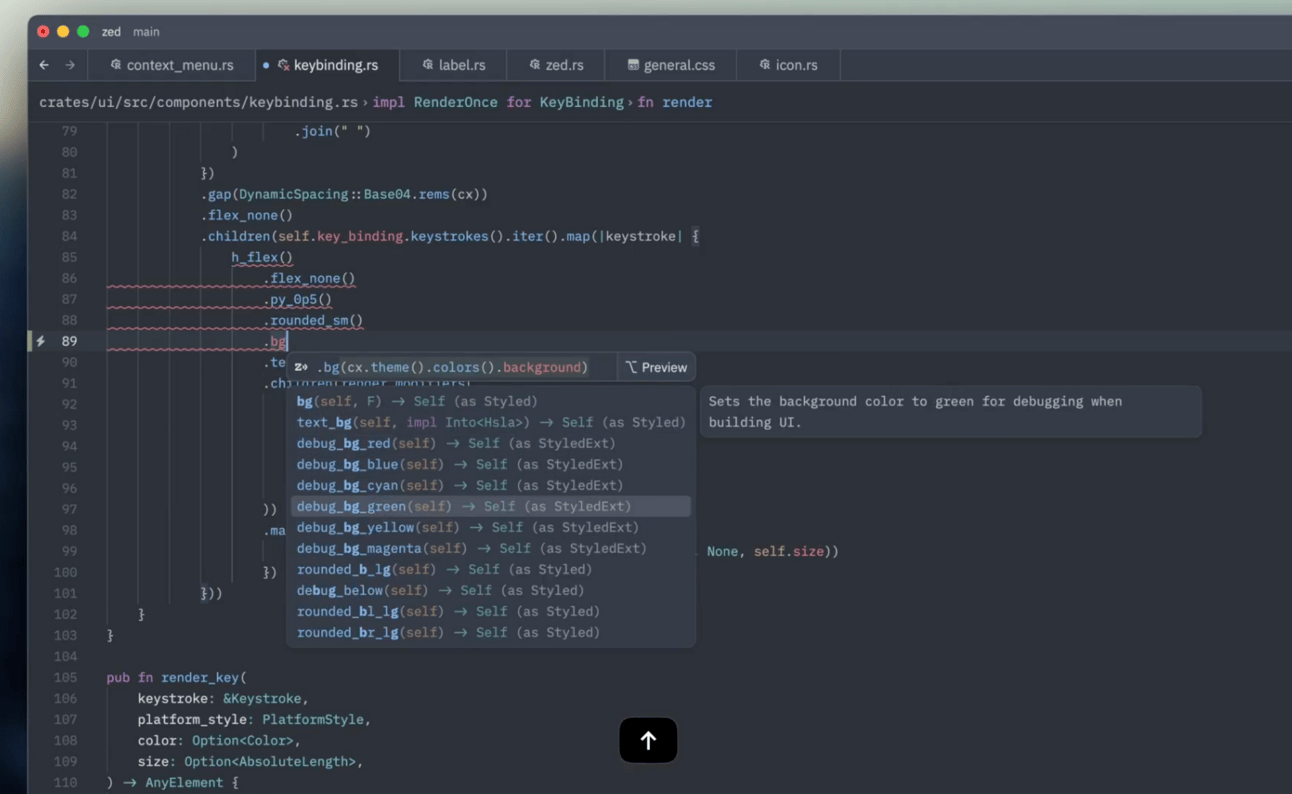Click the up arrow button at bottom
This screenshot has width=1292, height=794.
(648, 741)
